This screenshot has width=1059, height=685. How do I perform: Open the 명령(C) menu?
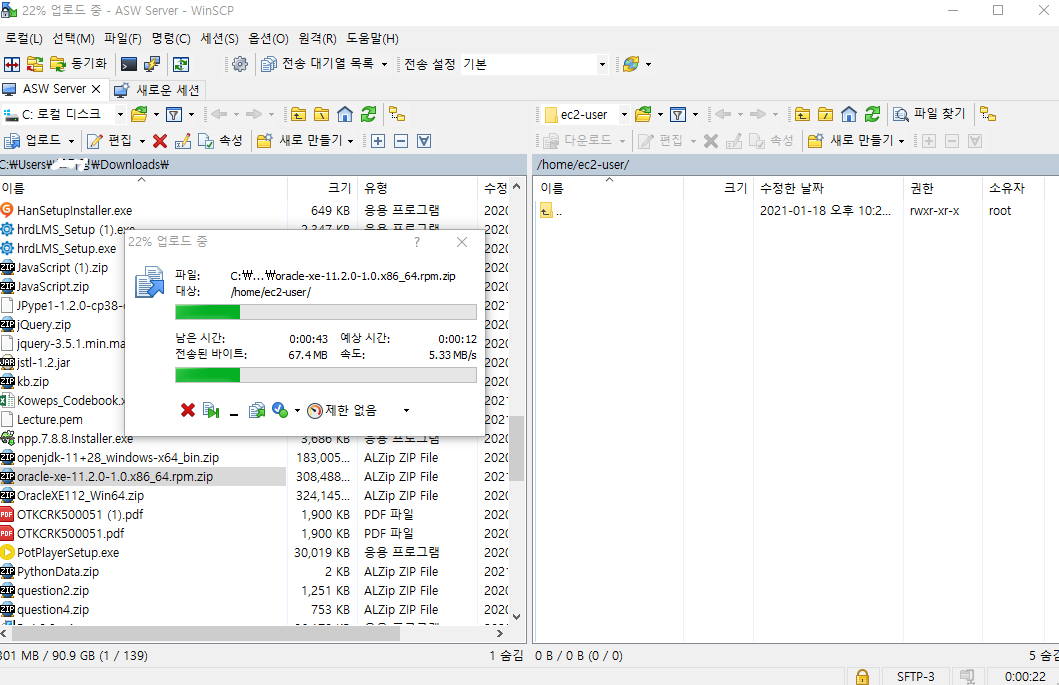(x=170, y=39)
